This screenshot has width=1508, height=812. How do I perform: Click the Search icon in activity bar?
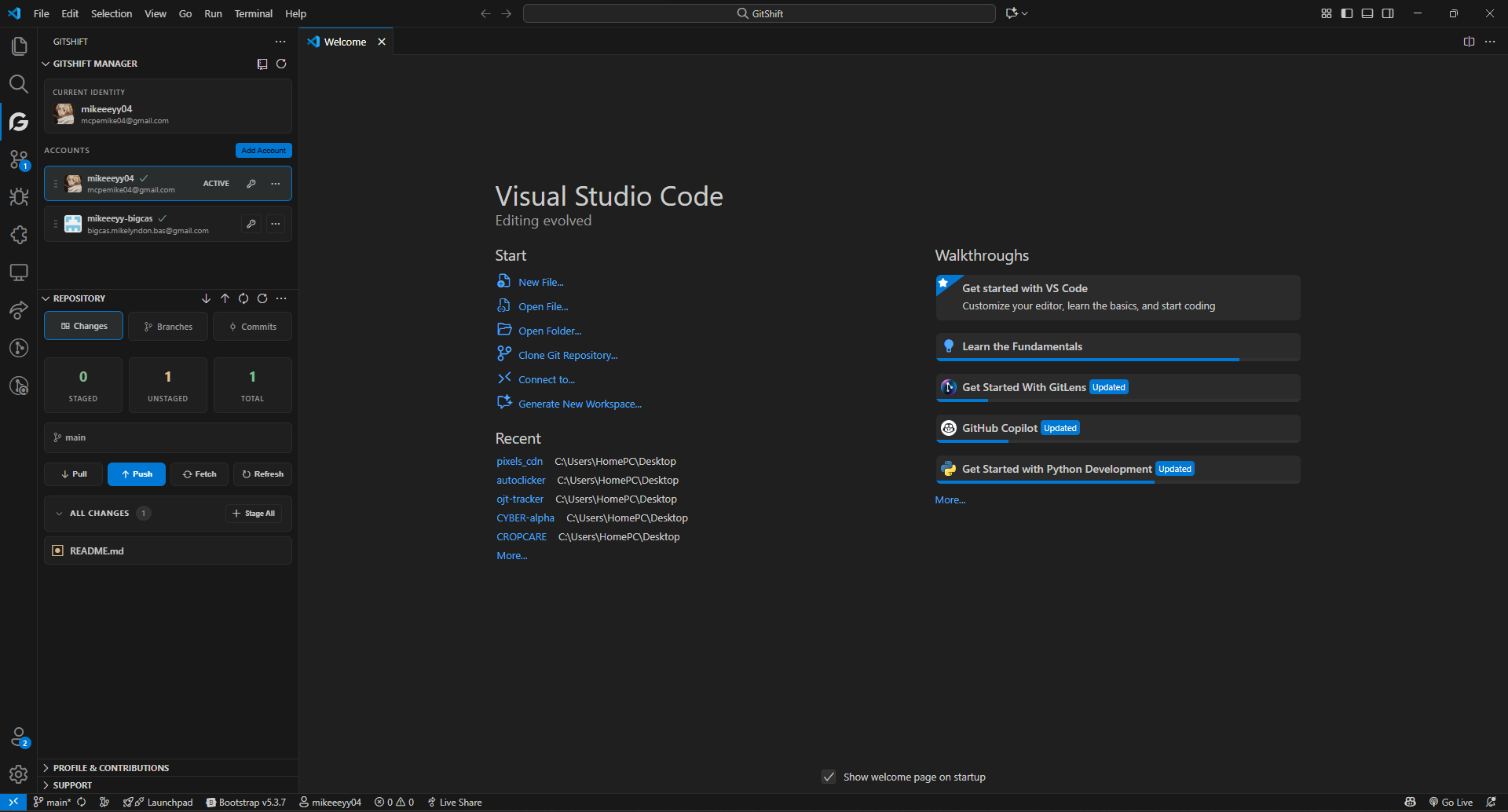[19, 84]
